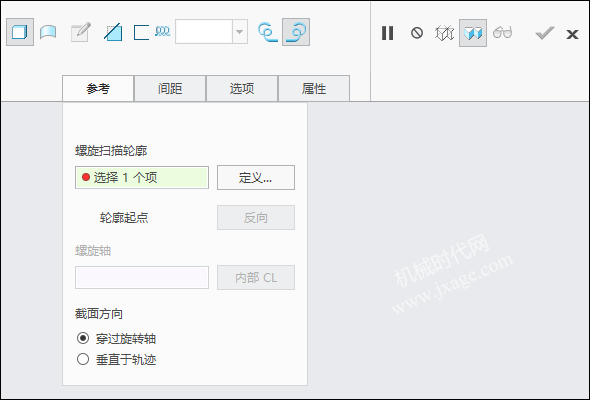Switch to the 间距 tab

(x=170, y=89)
